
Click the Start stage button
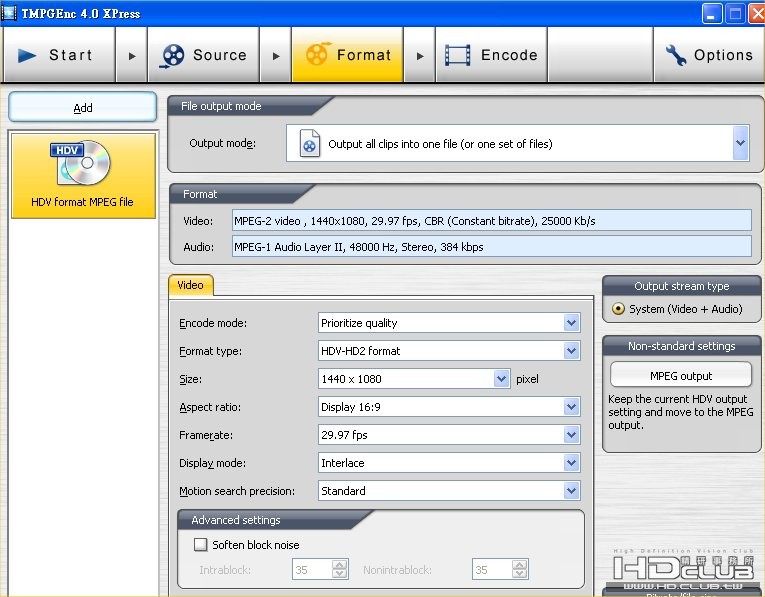[x=59, y=55]
